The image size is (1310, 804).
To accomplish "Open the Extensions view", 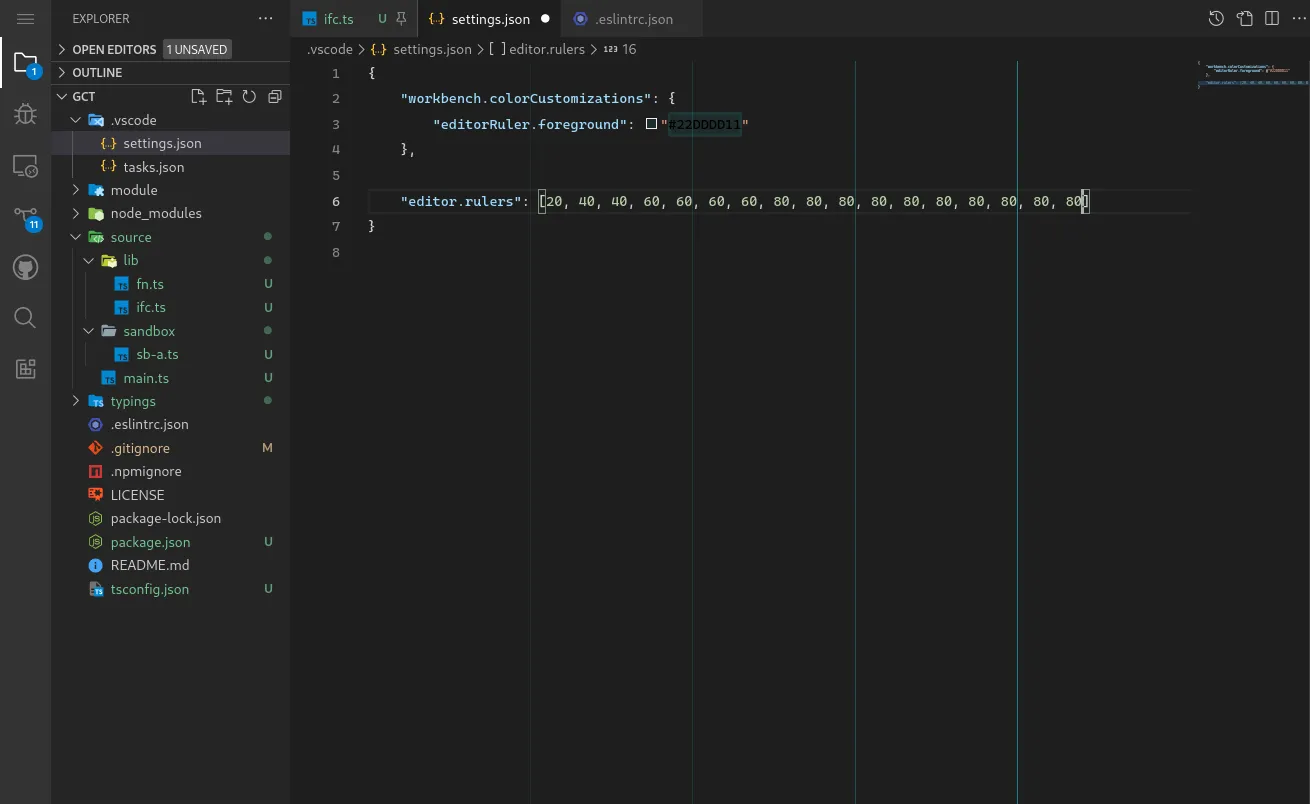I will tap(25, 369).
